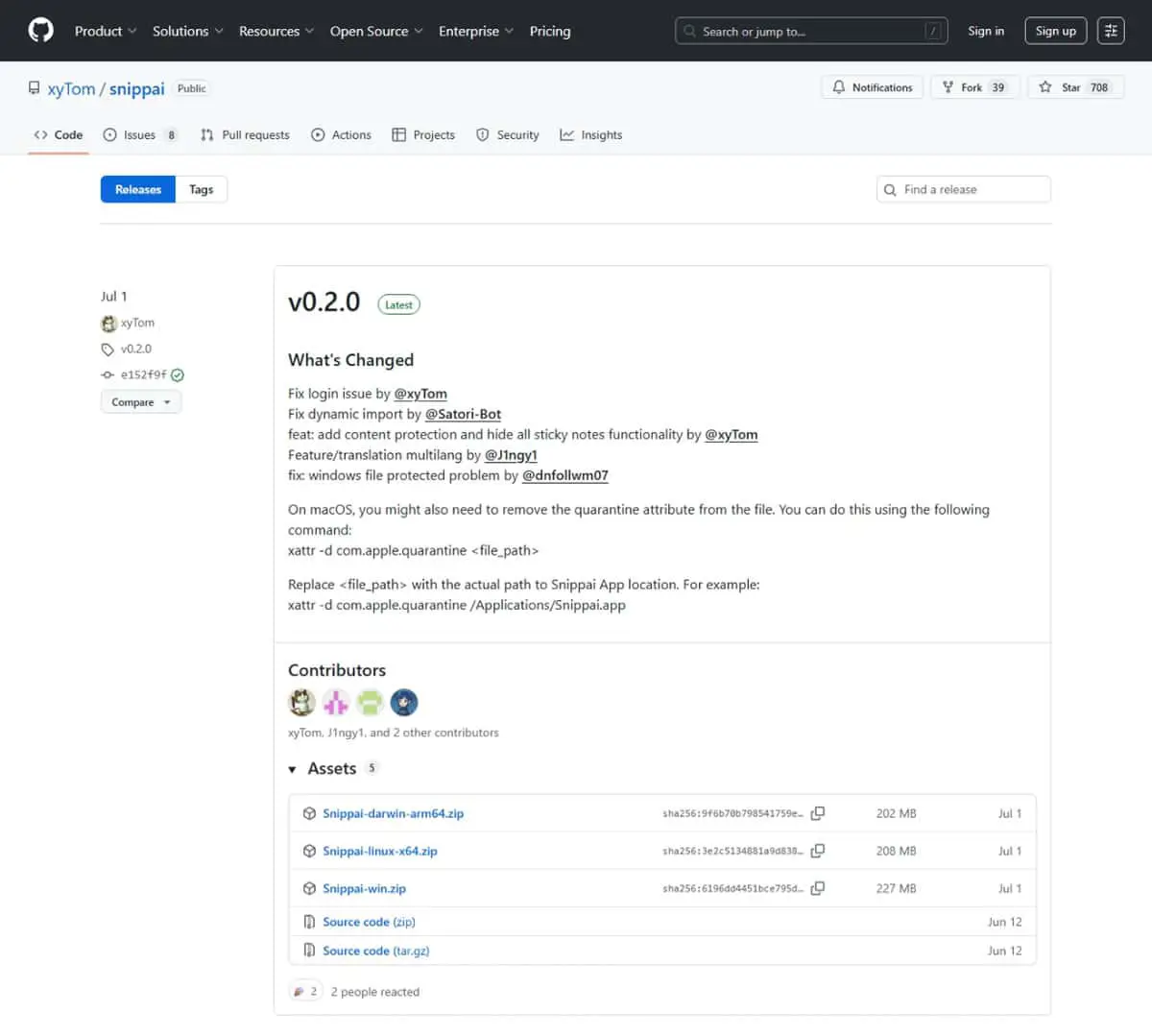This screenshot has width=1152, height=1036.
Task: Open the @Satori-Bot mention link
Action: click(463, 414)
